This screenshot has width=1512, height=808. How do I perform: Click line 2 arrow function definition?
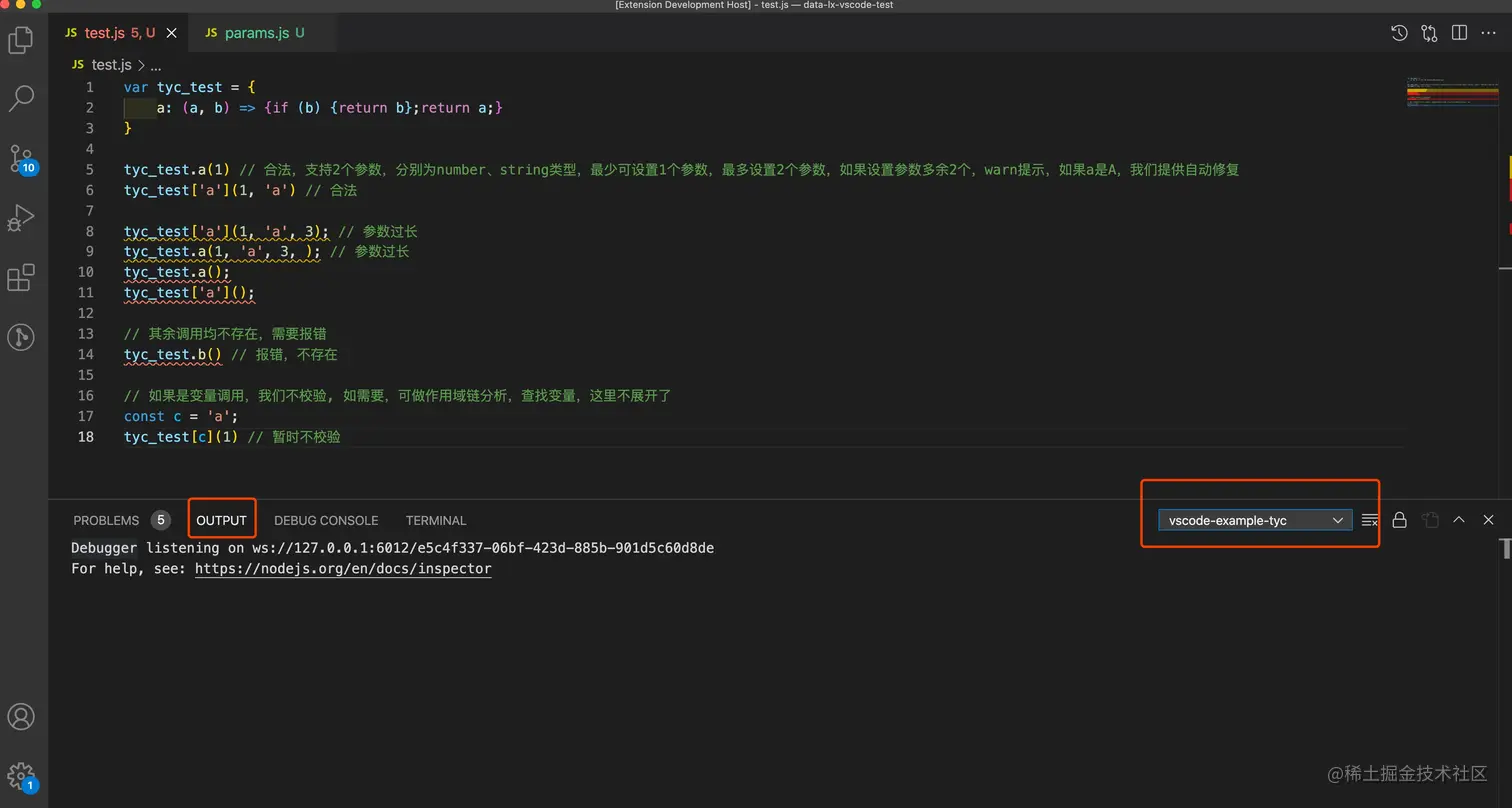[x=330, y=108]
